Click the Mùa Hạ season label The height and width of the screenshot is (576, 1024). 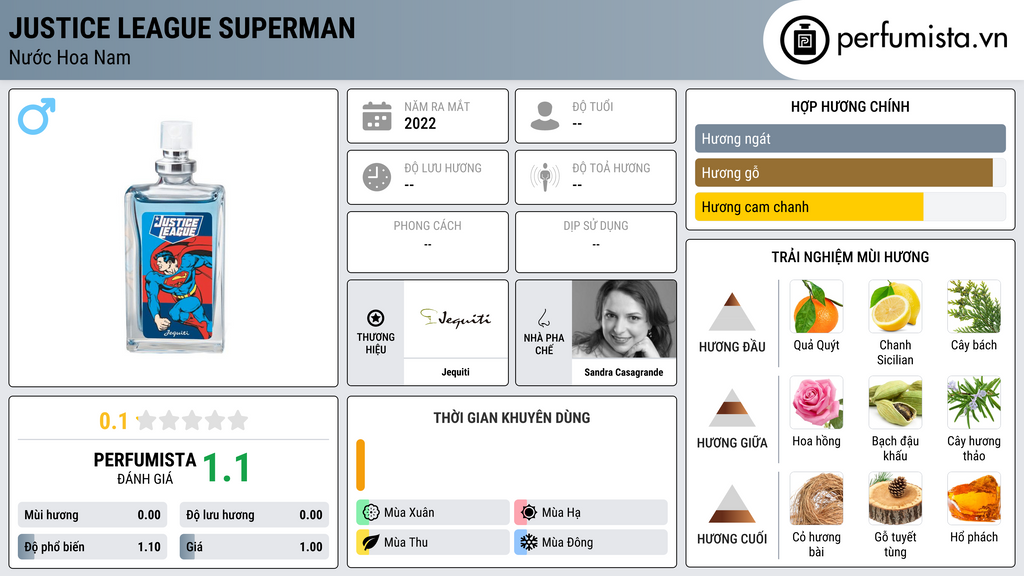[x=561, y=513]
